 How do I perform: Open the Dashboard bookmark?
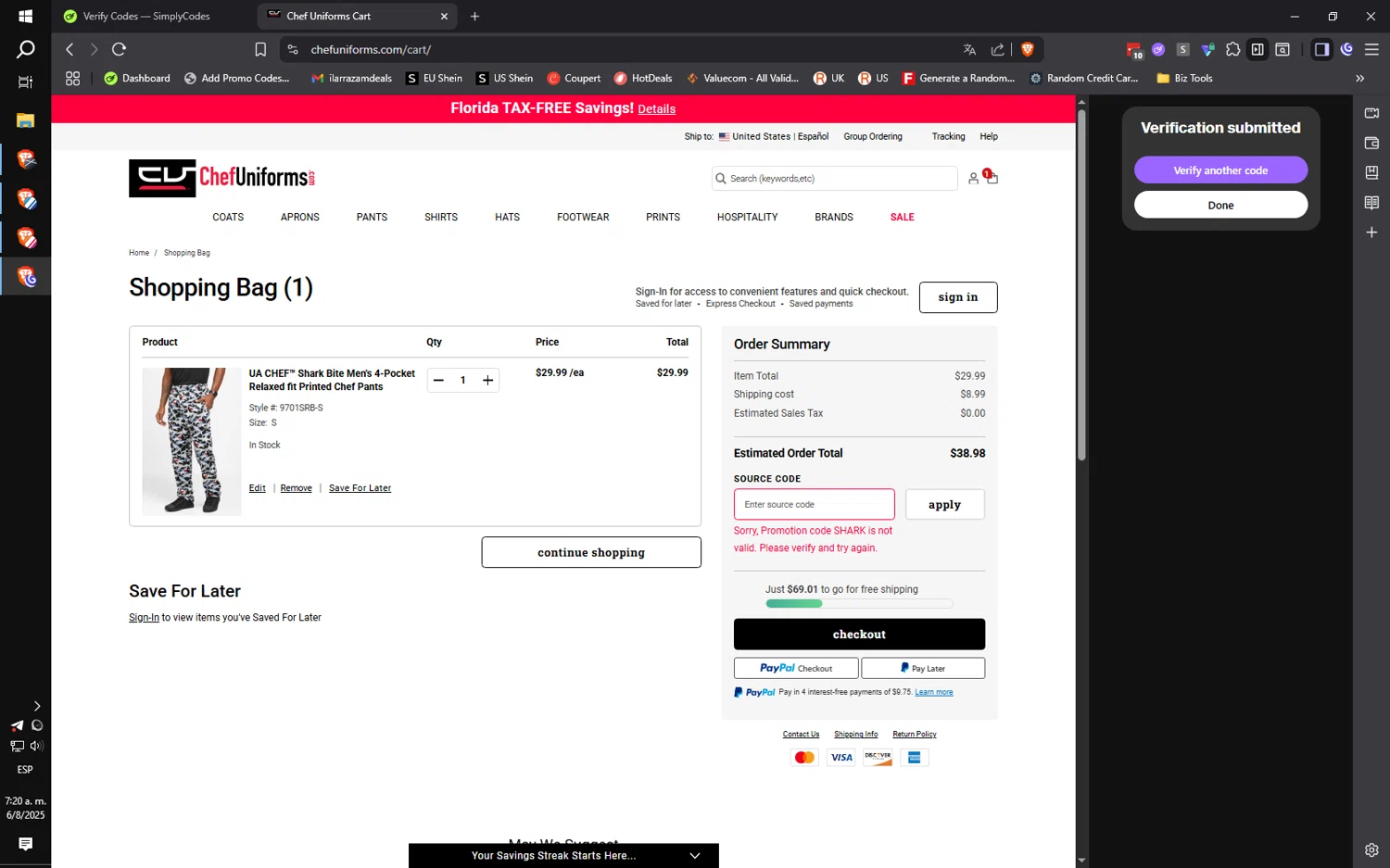(x=137, y=79)
